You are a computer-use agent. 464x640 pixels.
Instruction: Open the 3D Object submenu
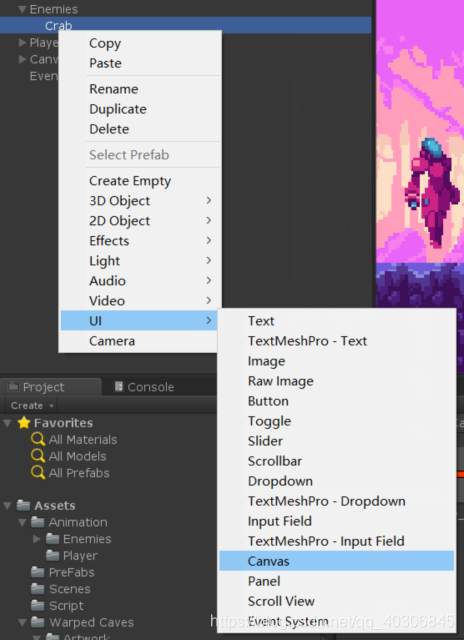tap(140, 201)
